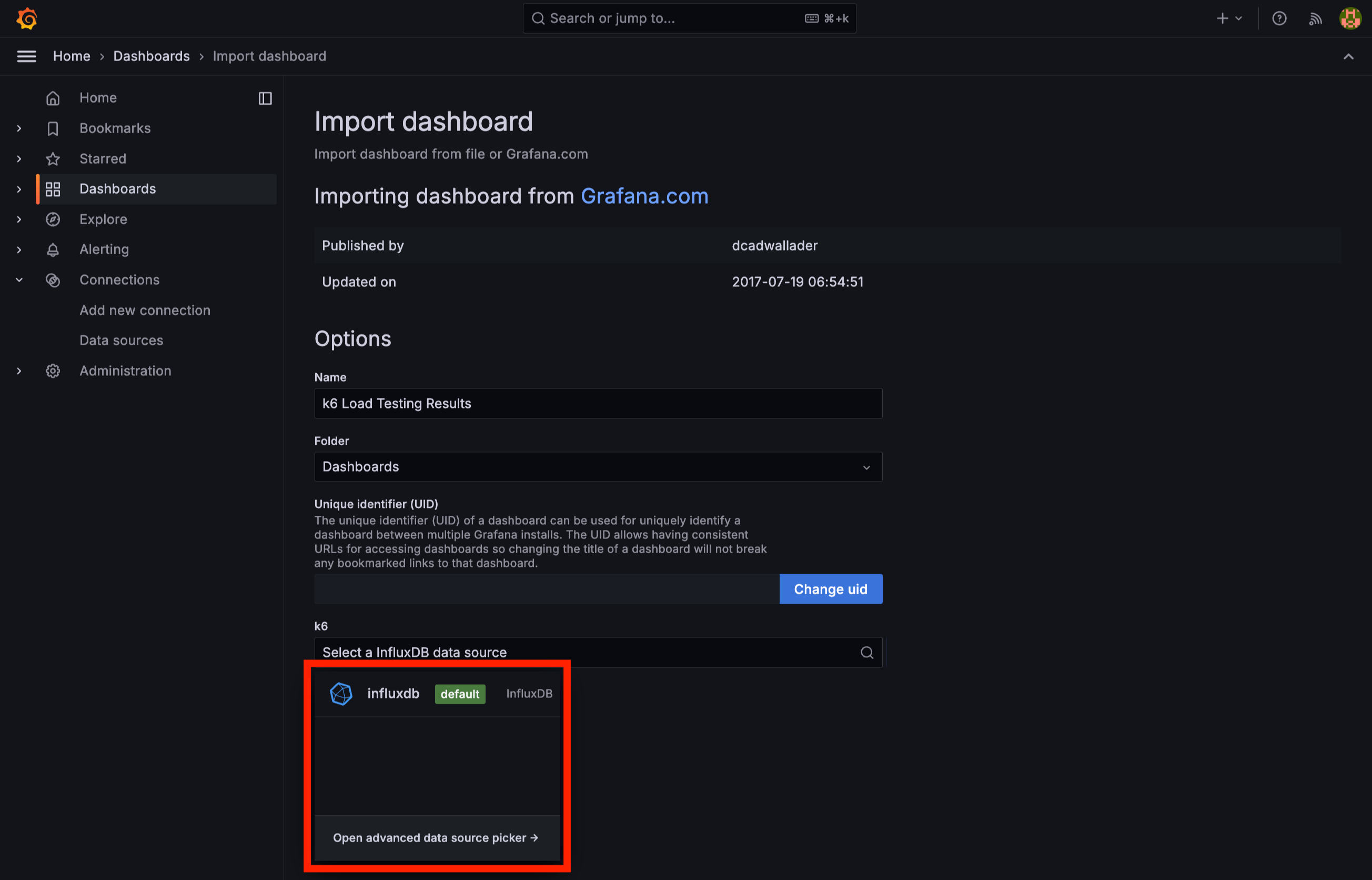Expand the Dashboards sidebar section
This screenshot has width=1372, height=880.
pos(19,189)
